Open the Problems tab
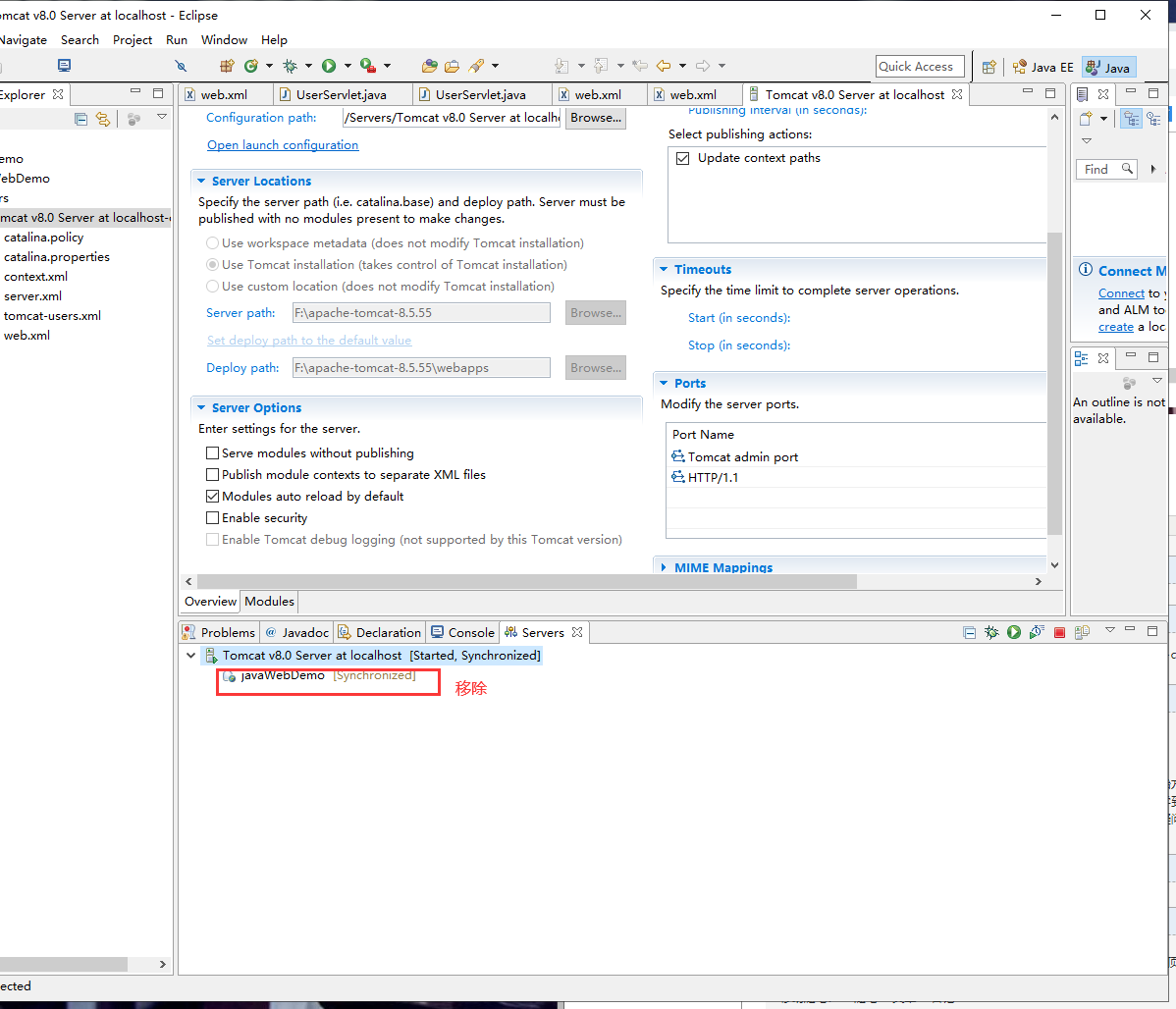Image resolution: width=1176 pixels, height=1009 pixels. (x=219, y=632)
